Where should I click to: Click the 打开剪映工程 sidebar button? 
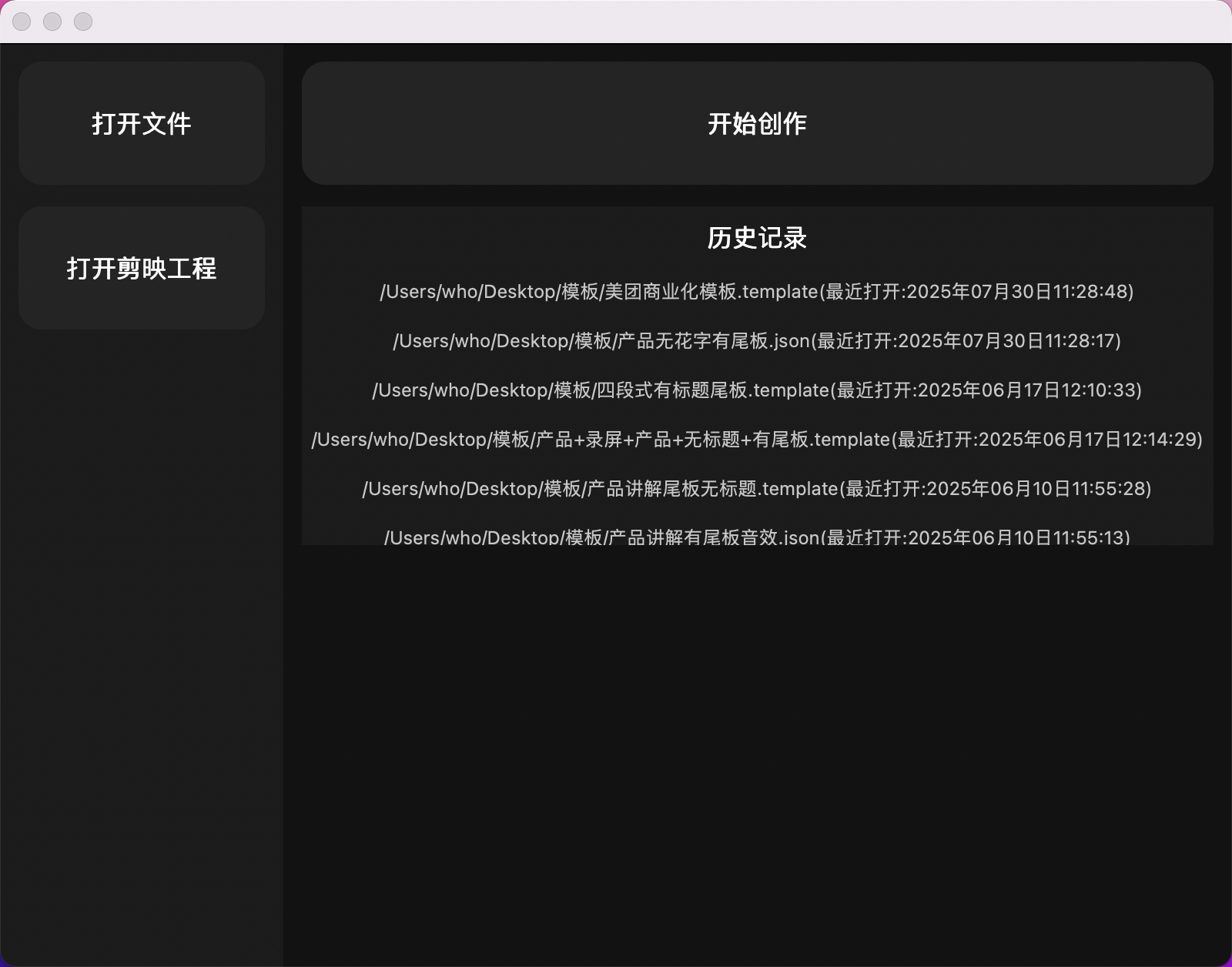(141, 268)
